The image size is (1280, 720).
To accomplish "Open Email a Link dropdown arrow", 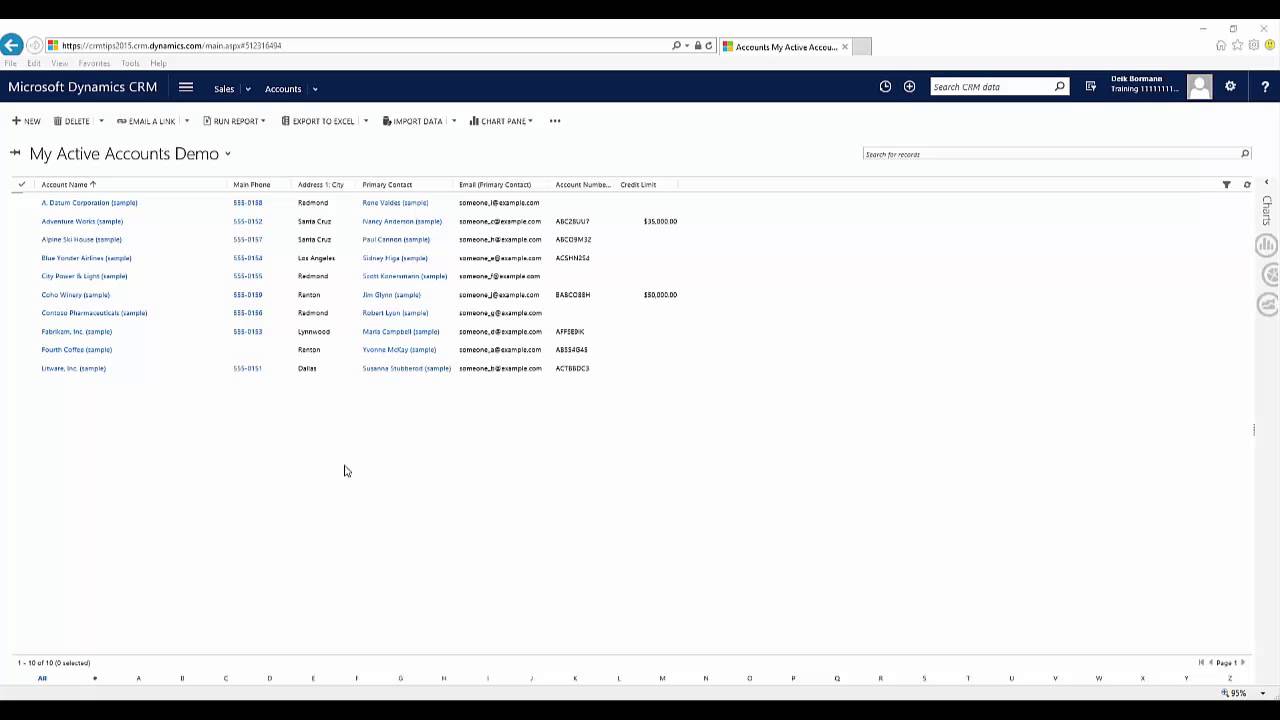I will 187,121.
